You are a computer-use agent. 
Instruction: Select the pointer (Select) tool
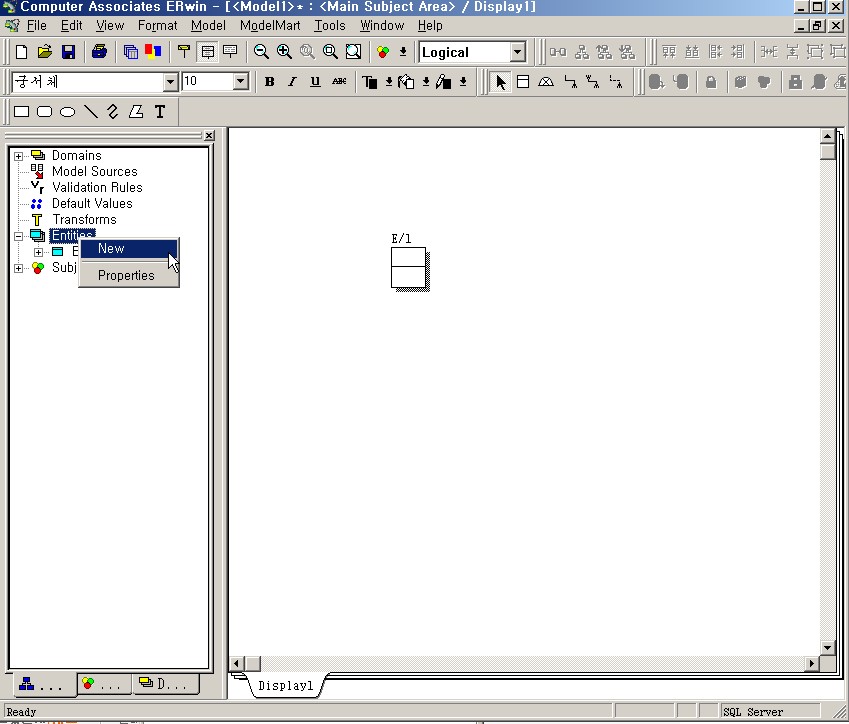(x=500, y=82)
